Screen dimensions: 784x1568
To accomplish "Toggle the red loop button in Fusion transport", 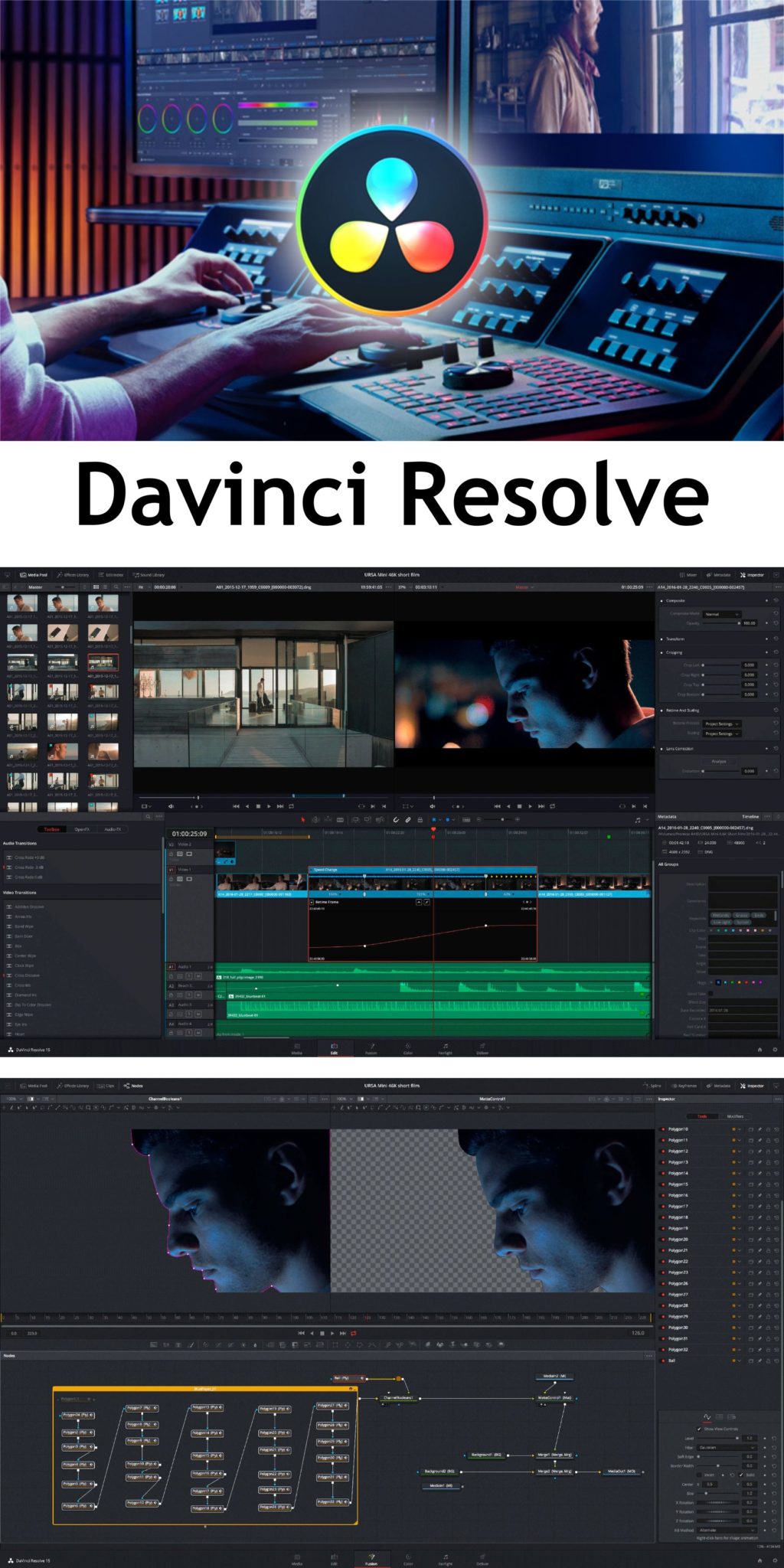I will tap(354, 1333).
